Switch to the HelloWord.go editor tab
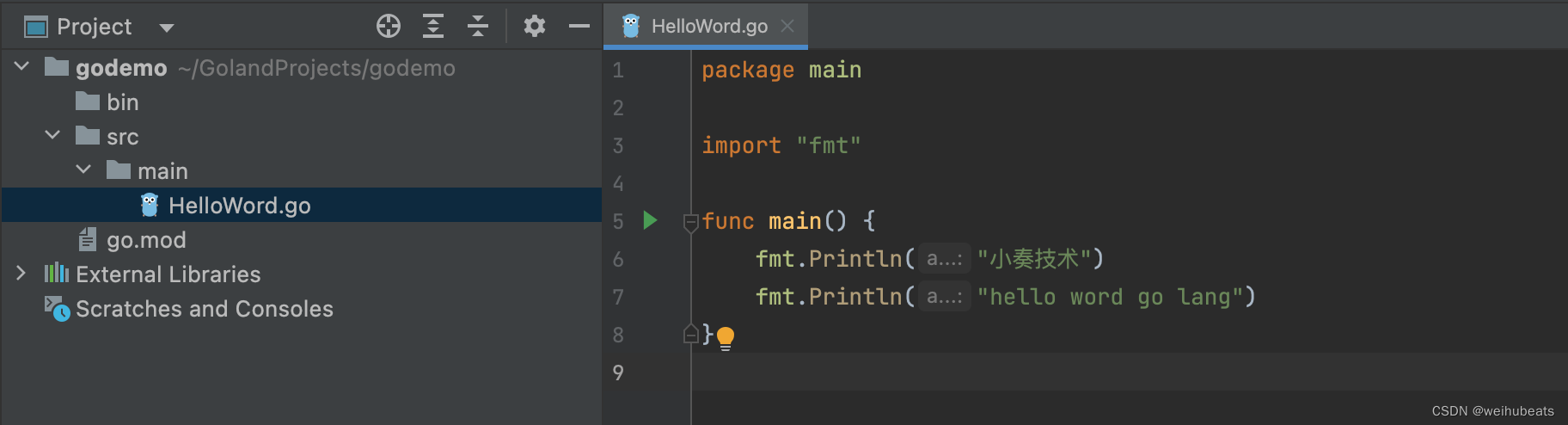This screenshot has width=1568, height=425. coord(708,27)
